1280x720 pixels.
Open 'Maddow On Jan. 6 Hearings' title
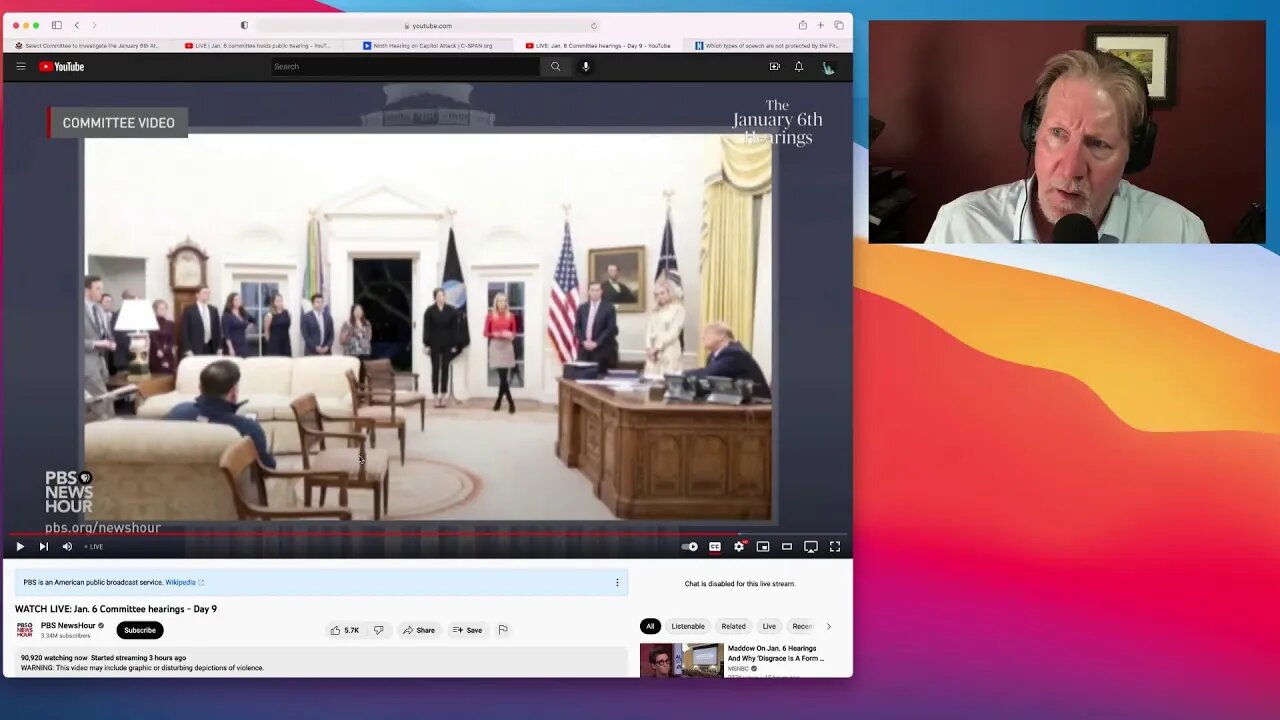click(x=776, y=653)
